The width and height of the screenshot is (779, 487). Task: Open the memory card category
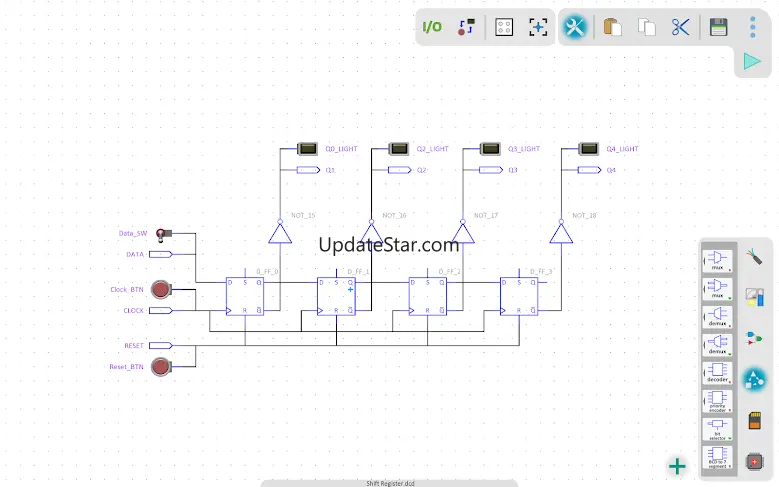tap(755, 420)
